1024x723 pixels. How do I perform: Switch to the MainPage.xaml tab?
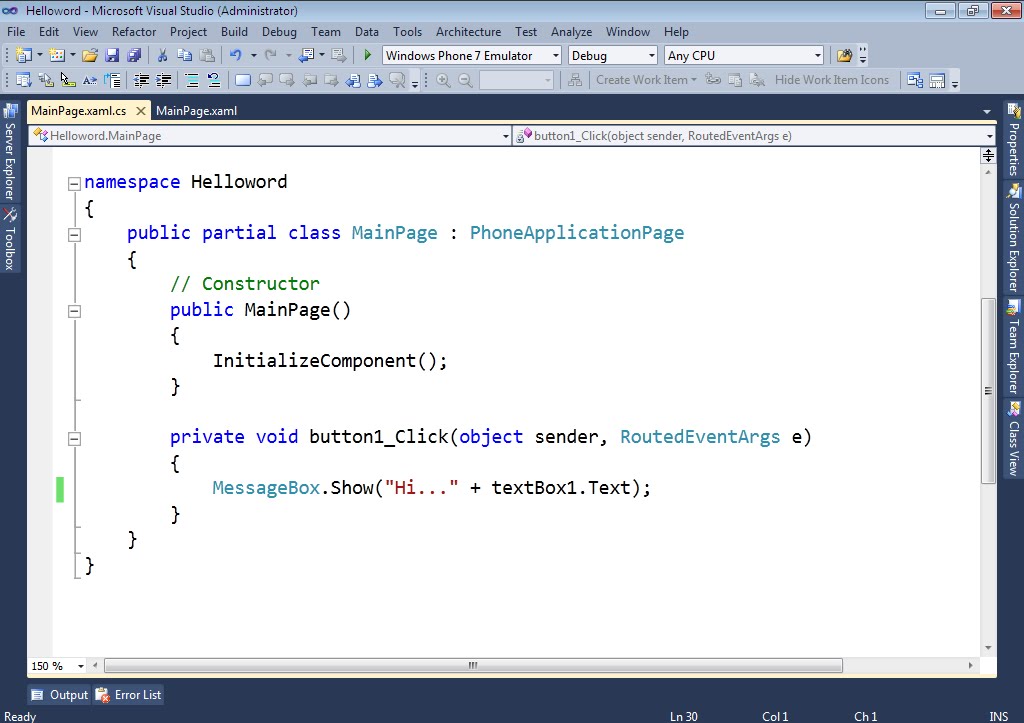coord(197,110)
